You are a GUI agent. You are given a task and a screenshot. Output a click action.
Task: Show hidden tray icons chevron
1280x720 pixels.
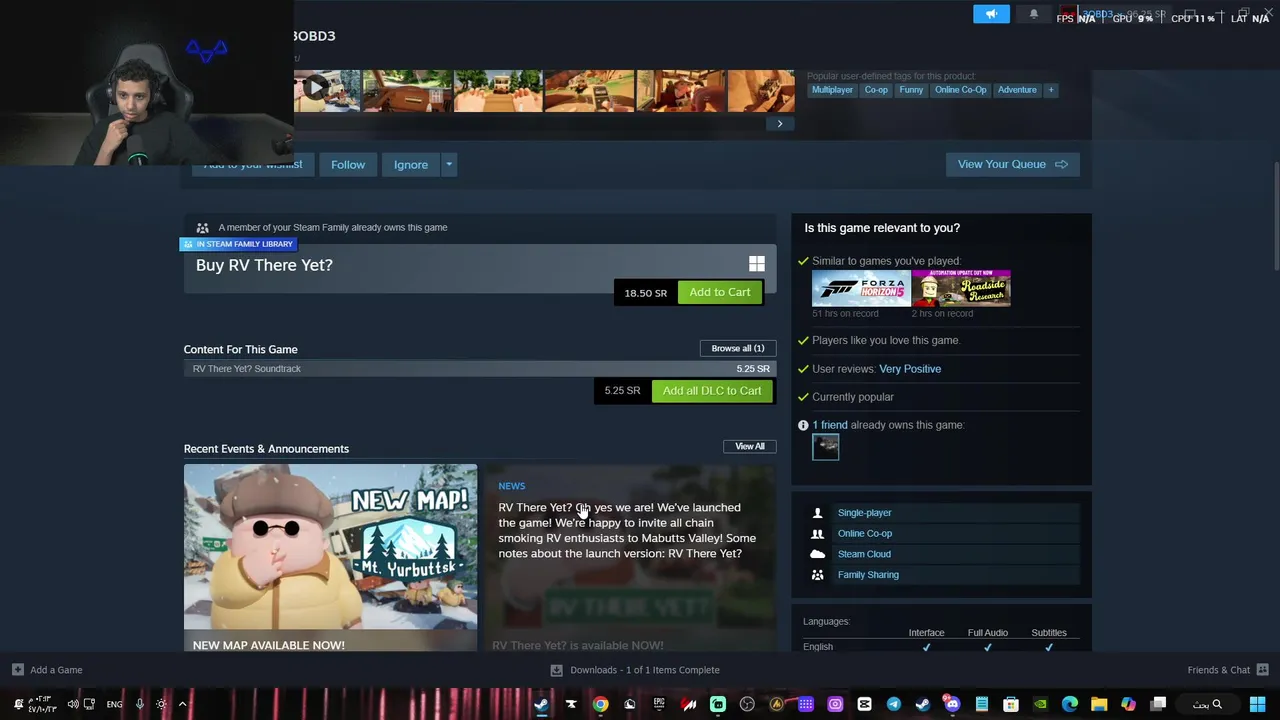tap(182, 704)
